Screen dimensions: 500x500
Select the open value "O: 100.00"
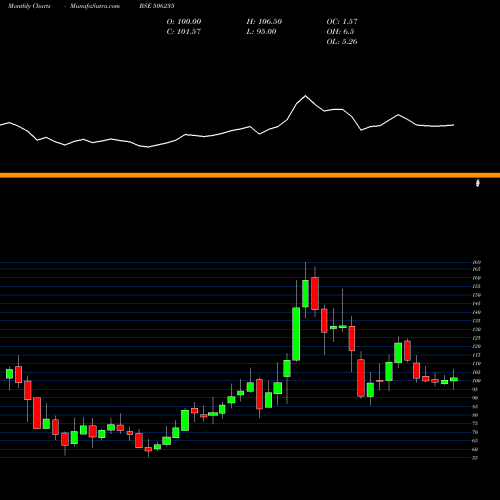click(184, 22)
